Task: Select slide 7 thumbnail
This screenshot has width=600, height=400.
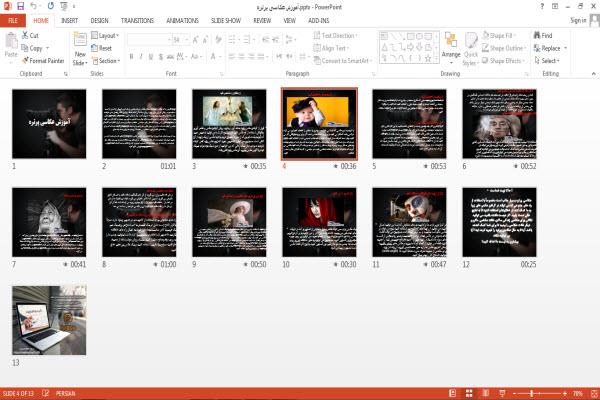Action: (x=49, y=222)
